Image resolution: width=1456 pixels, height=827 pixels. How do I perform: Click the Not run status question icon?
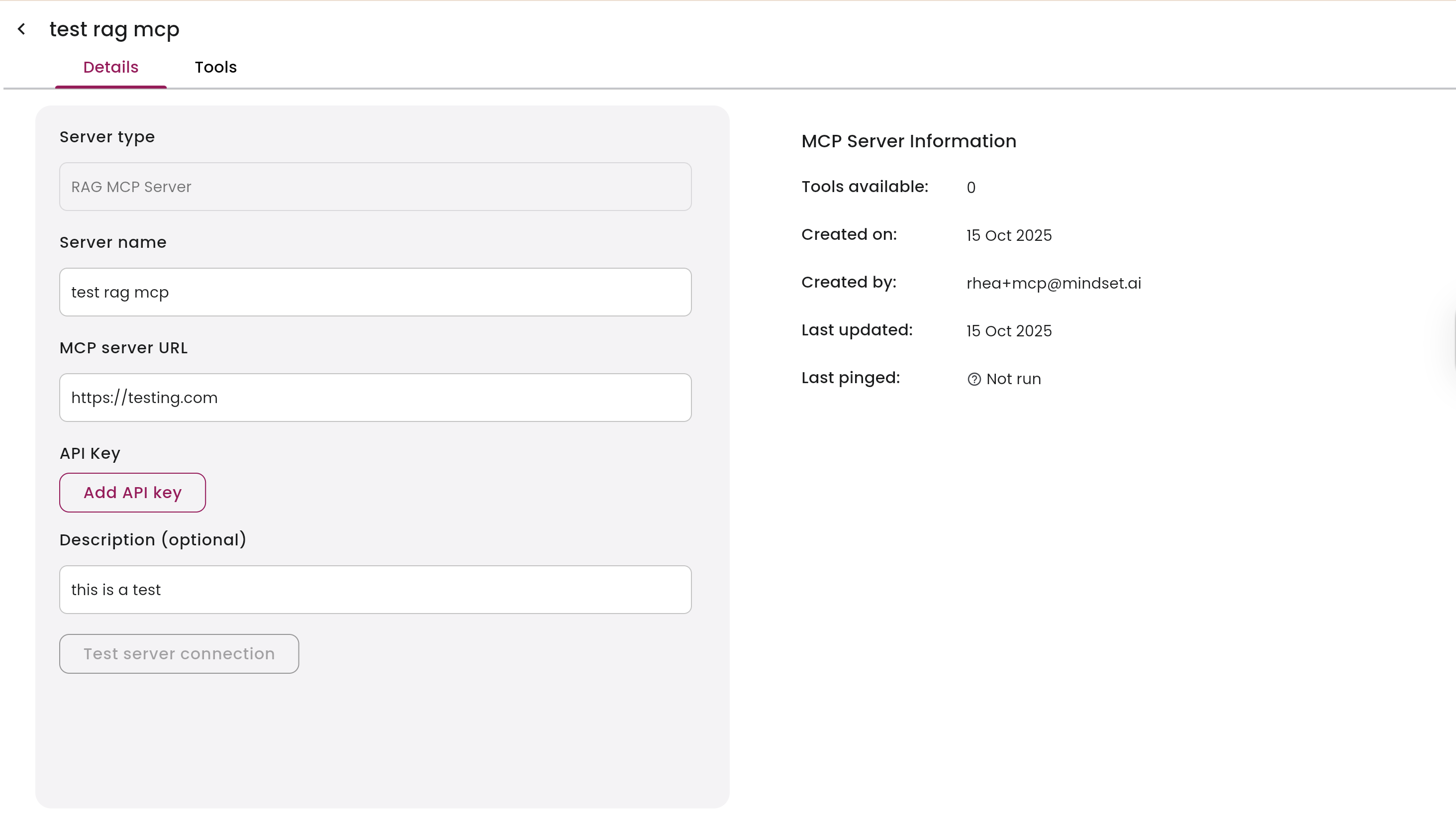point(973,380)
